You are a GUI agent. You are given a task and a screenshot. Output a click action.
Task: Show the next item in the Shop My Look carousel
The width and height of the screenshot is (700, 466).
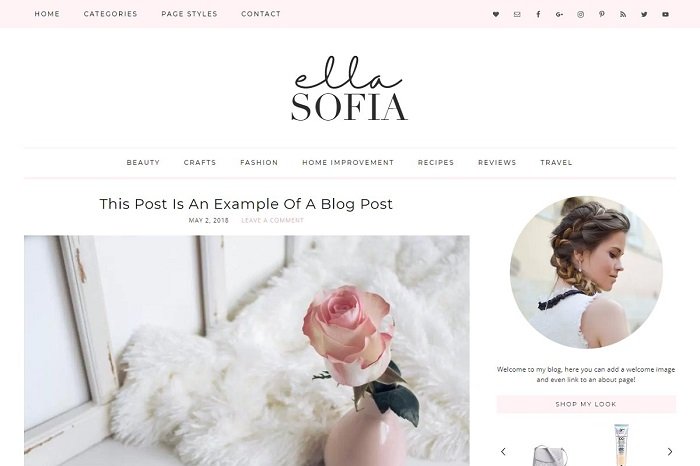coord(670,451)
